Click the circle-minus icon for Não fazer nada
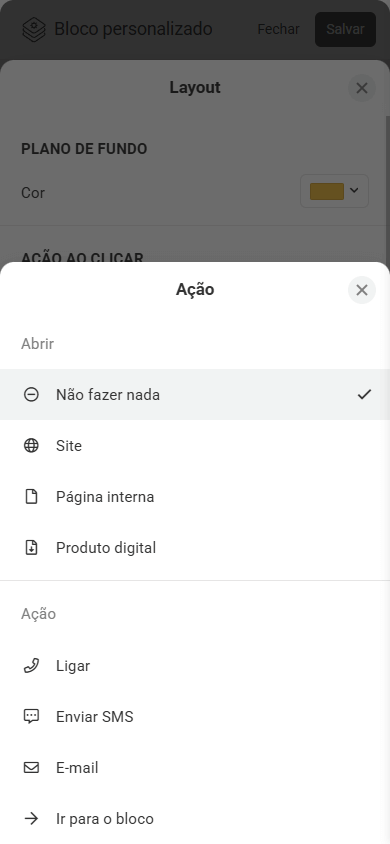This screenshot has width=390, height=844. (31, 395)
